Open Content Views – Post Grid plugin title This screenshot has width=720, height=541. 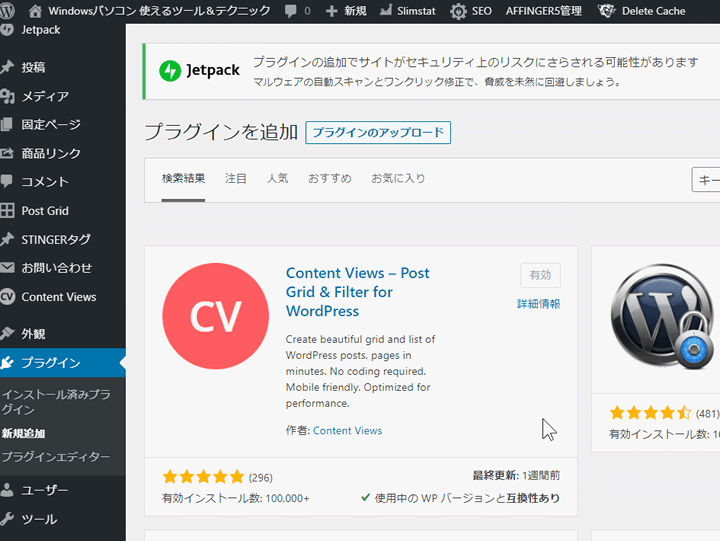[x=358, y=292]
